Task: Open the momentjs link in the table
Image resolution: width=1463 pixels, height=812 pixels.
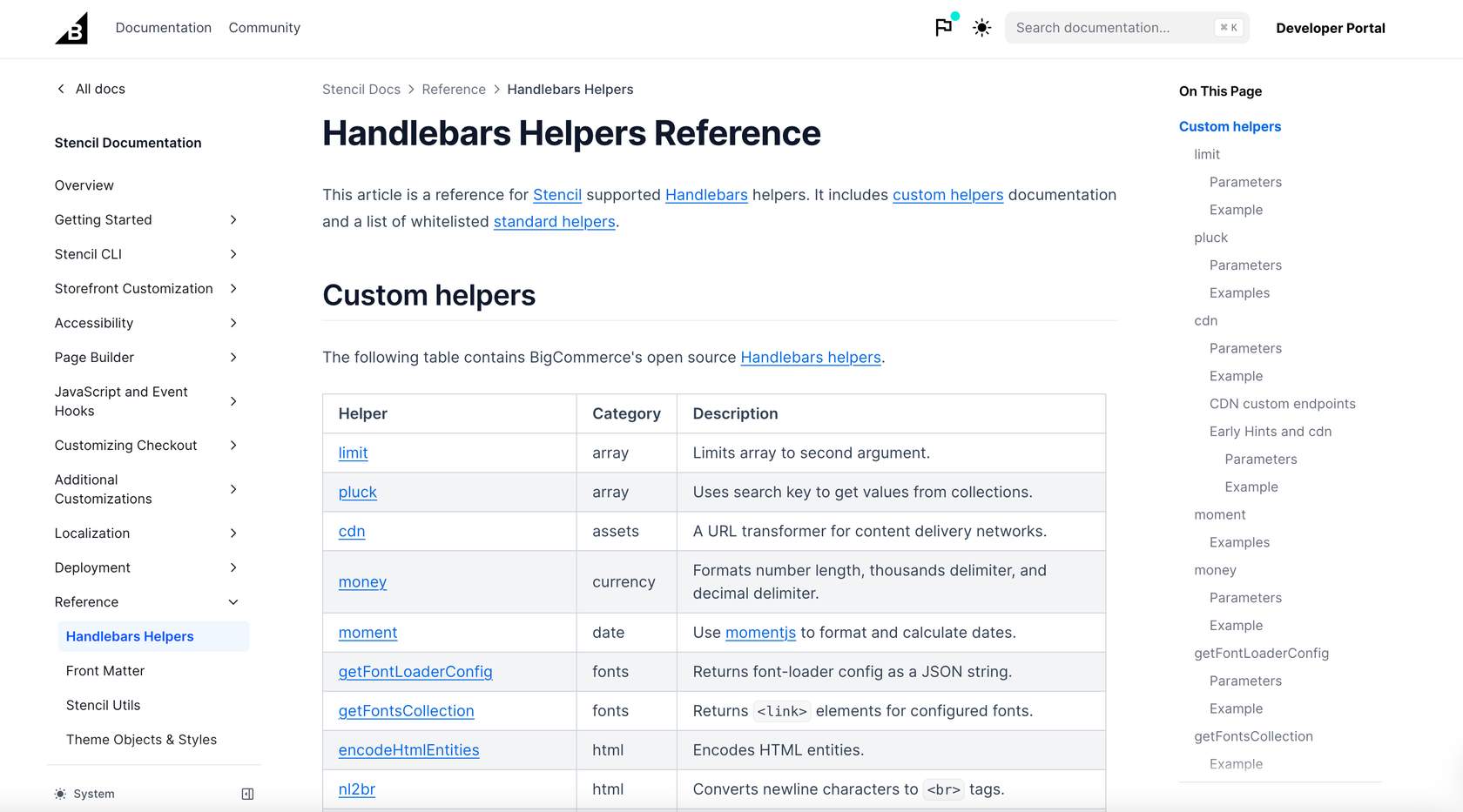Action: [x=760, y=633]
